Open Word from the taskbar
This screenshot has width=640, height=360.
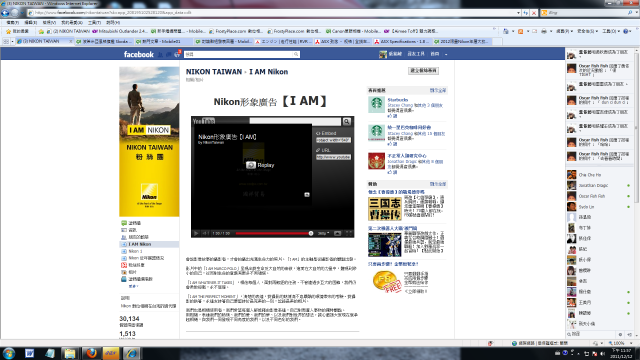29,353
